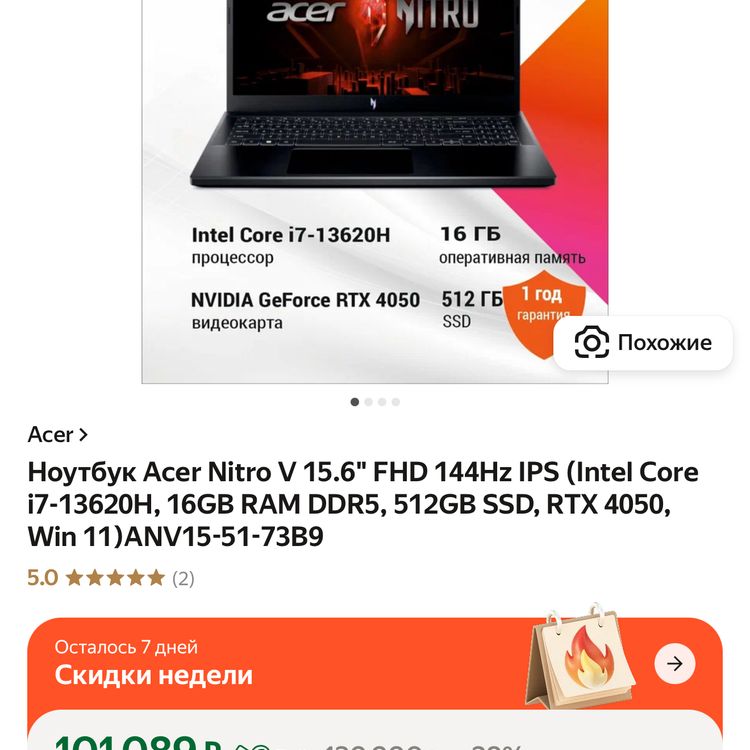Open the main laptop product photo
Viewport: 750px width, 750px height.
point(375,191)
